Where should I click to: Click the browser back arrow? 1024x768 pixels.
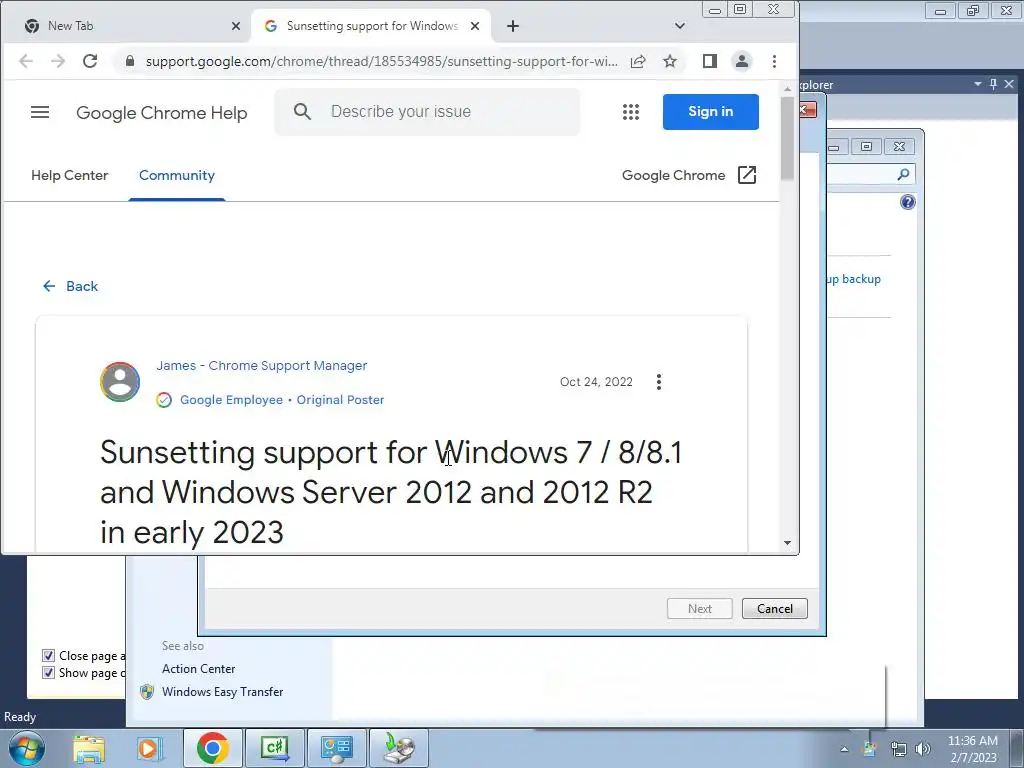click(x=25, y=61)
